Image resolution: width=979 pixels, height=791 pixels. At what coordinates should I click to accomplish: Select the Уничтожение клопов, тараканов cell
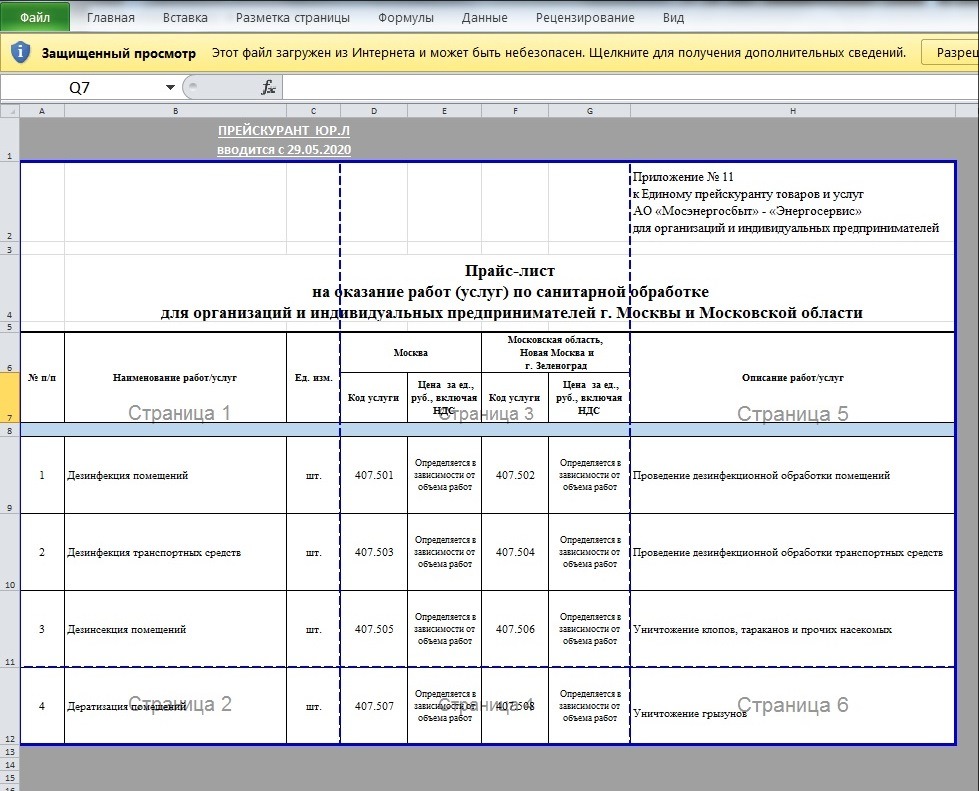[793, 629]
